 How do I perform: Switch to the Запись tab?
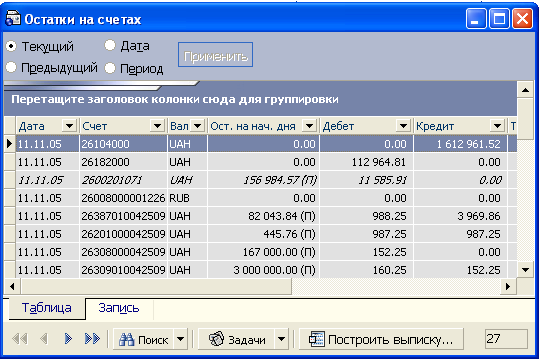click(119, 308)
